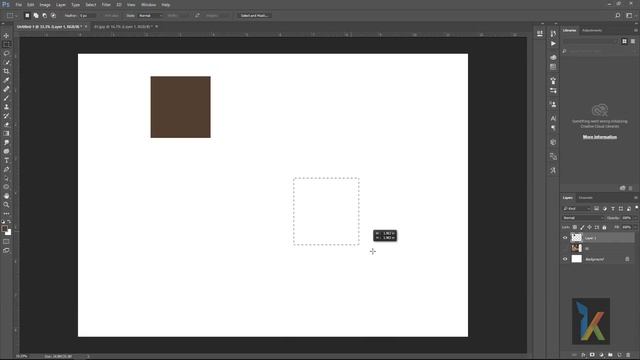Open the layer blend mode dropdown

coord(583,218)
